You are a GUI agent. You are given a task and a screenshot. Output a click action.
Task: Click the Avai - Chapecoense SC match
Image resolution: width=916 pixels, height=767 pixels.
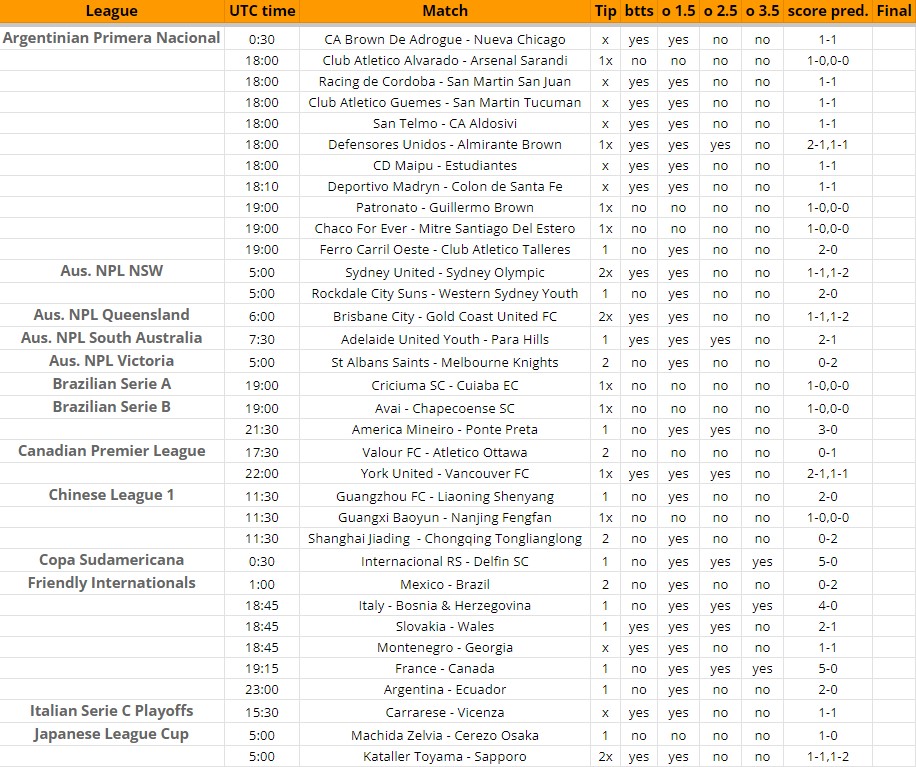[445, 409]
